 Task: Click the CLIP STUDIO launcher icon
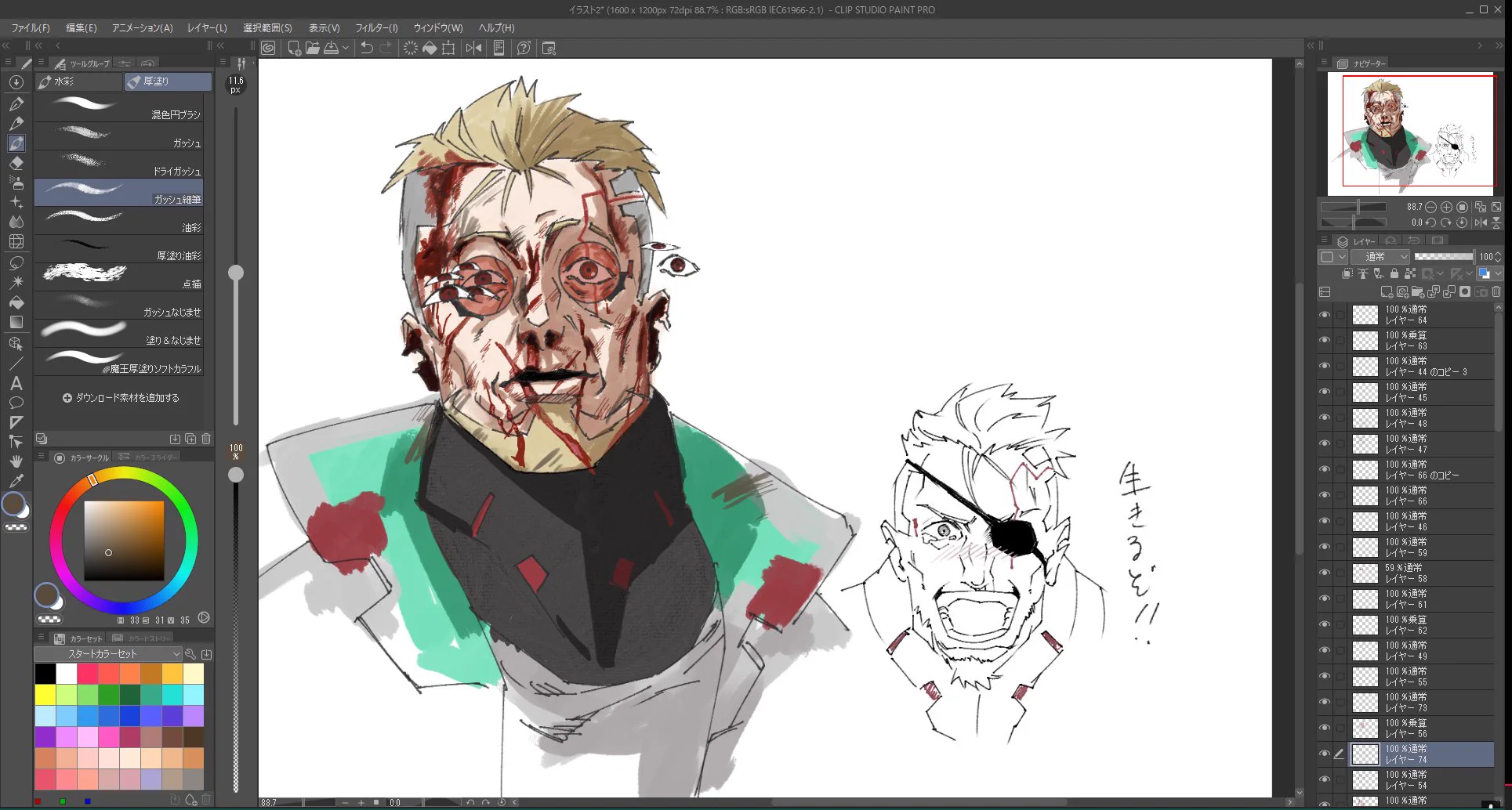[x=268, y=48]
